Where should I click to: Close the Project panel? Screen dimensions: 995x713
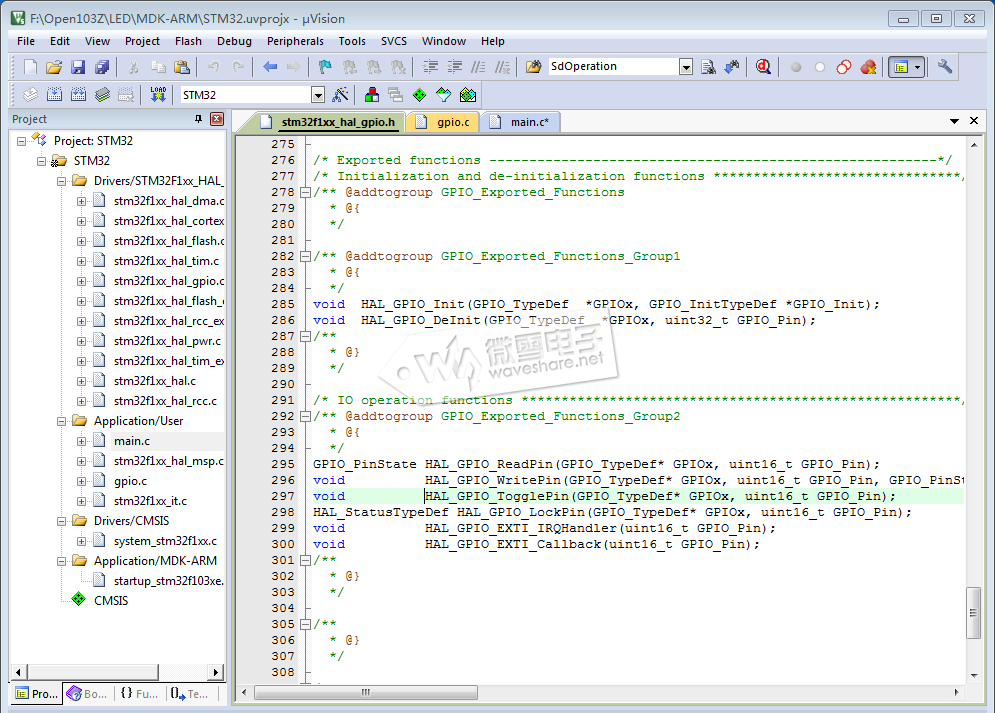coord(217,119)
